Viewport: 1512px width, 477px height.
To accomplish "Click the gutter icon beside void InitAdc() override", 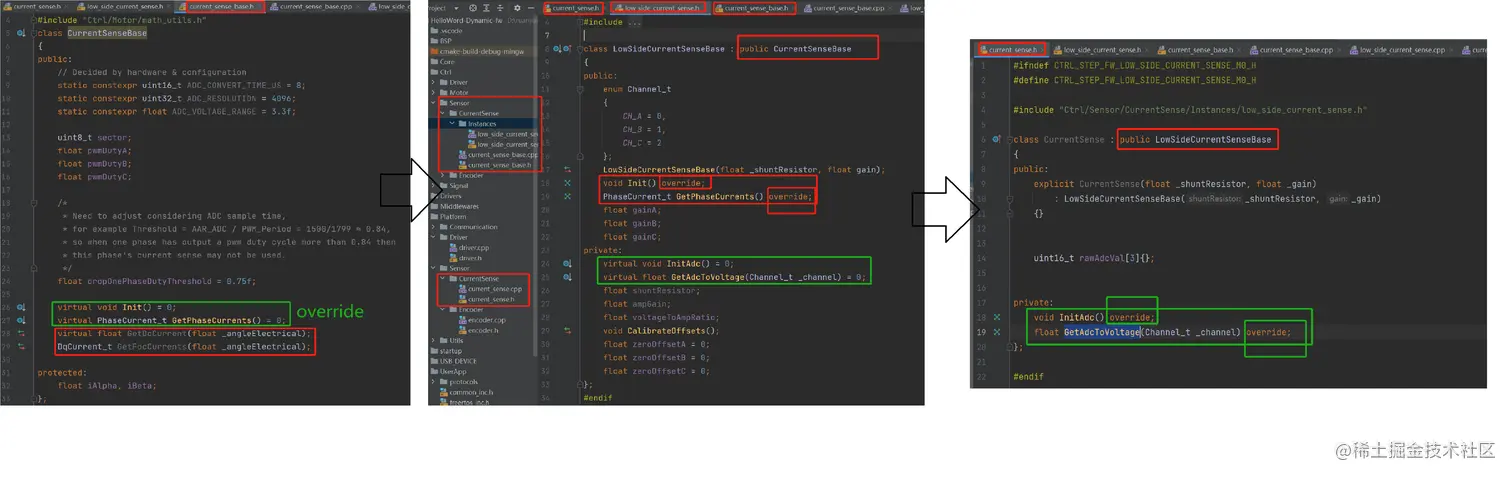I will [x=997, y=317].
